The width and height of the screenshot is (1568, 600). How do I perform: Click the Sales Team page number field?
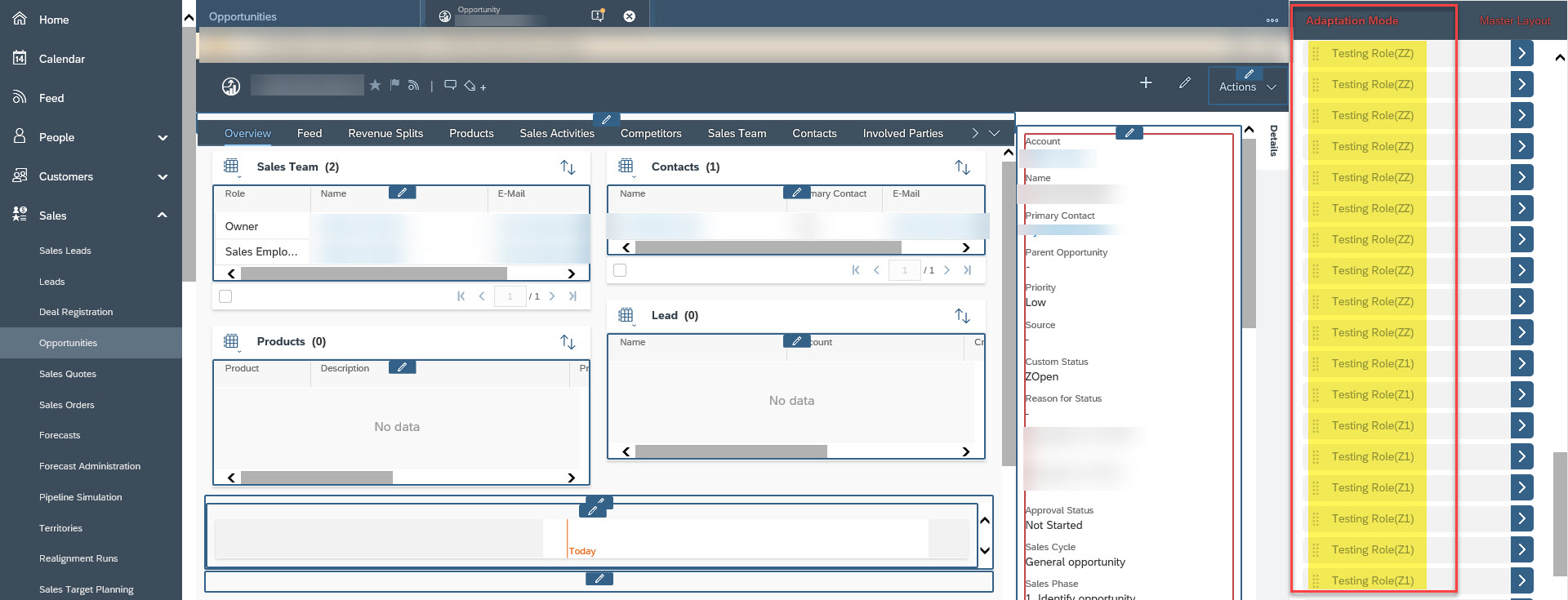(x=510, y=296)
